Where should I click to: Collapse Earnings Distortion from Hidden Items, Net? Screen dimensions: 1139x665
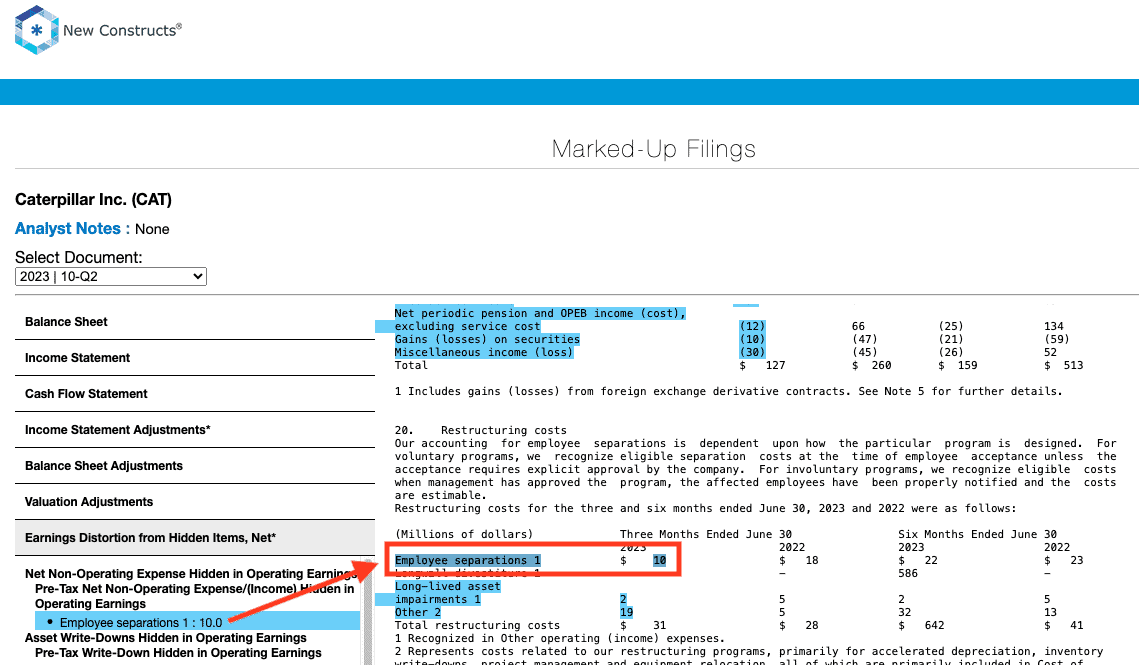(195, 538)
